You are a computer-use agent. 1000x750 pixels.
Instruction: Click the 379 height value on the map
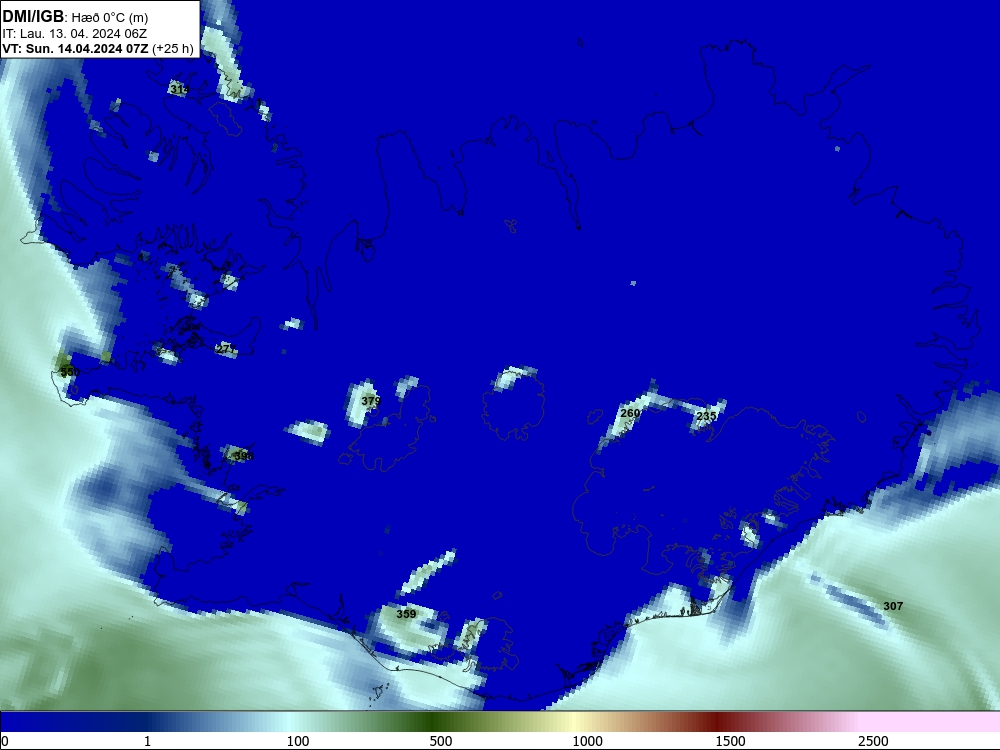click(x=371, y=401)
